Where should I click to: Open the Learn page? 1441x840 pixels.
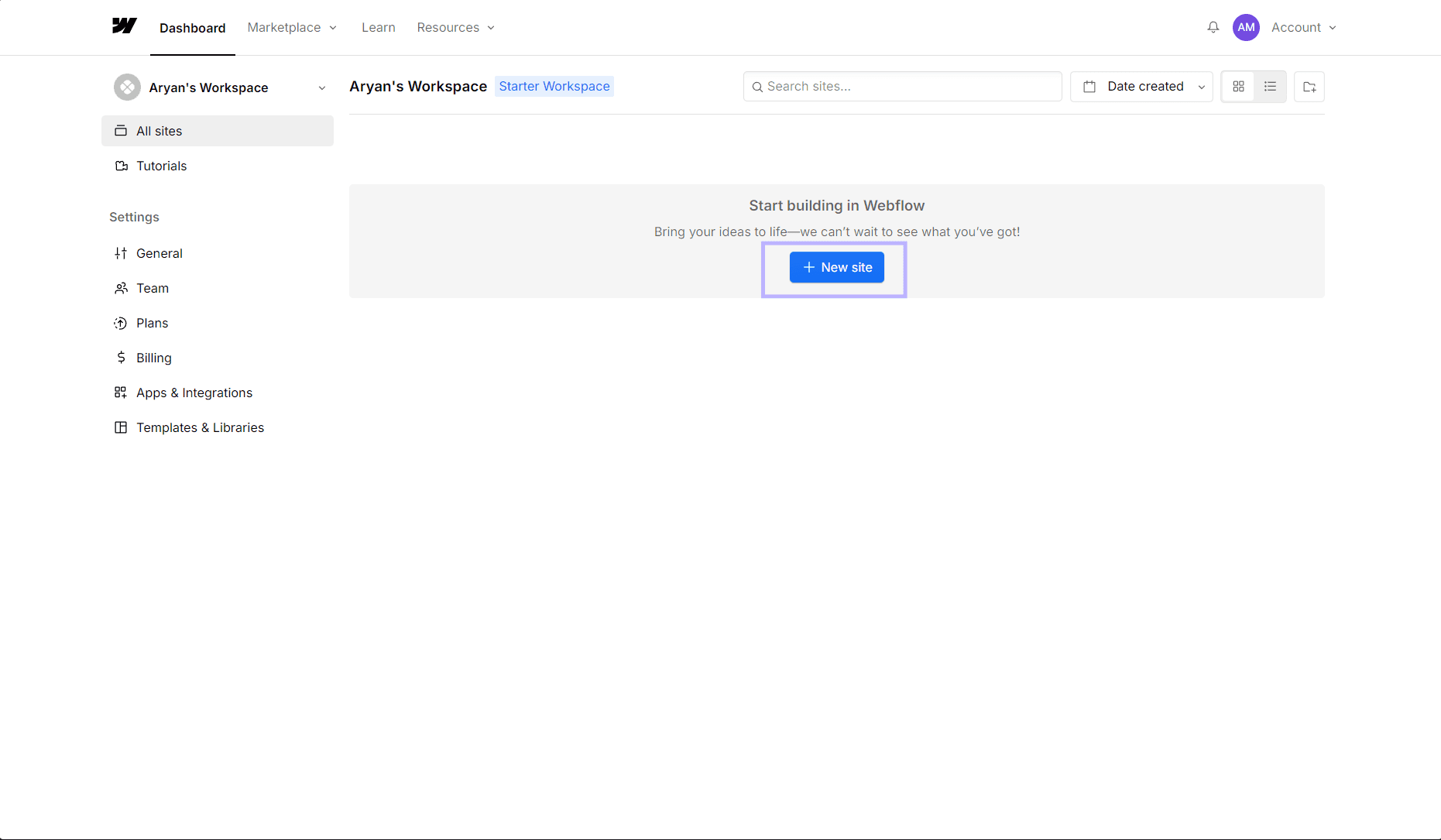pos(379,27)
